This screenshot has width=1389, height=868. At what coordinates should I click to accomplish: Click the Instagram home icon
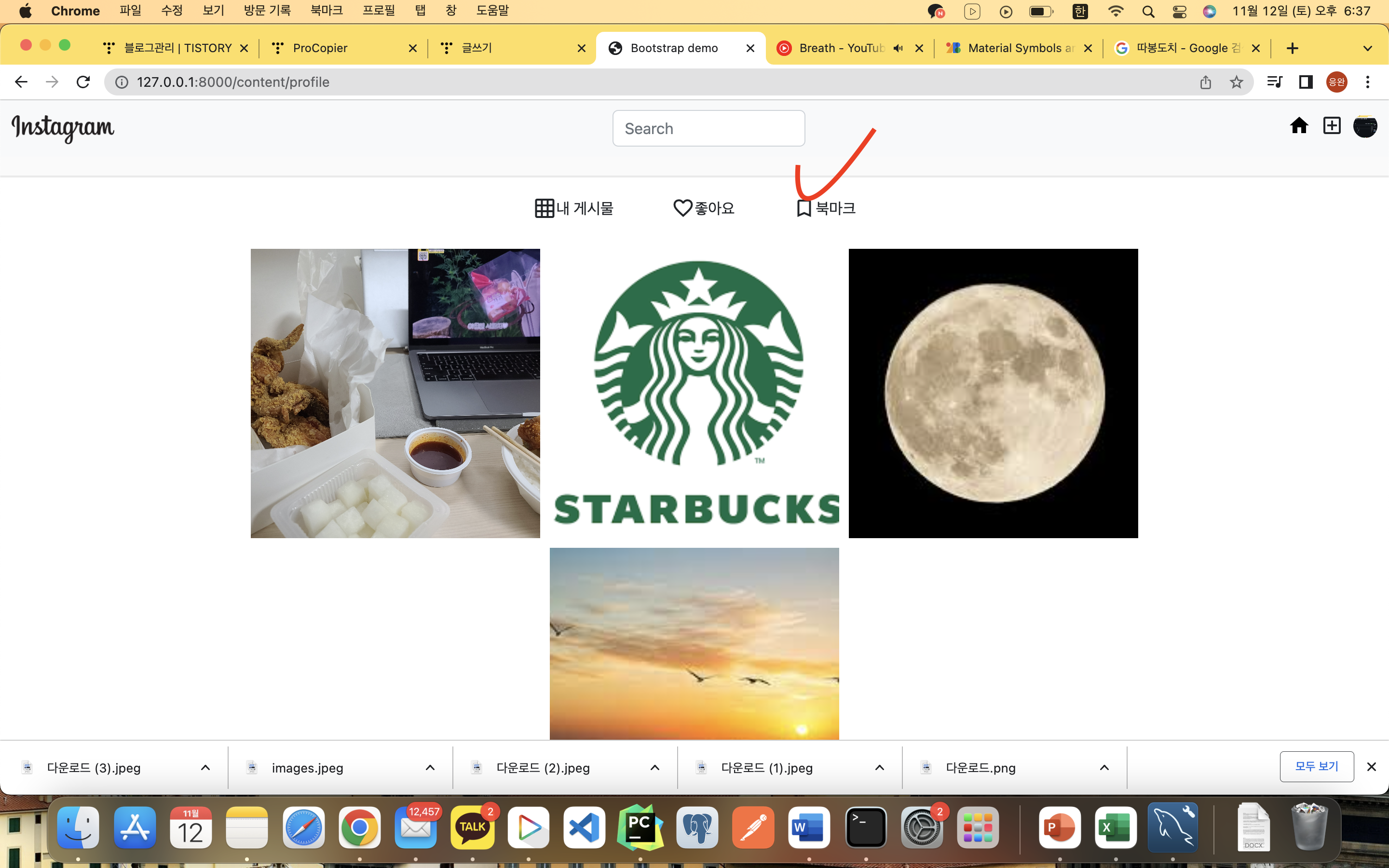tap(1299, 125)
